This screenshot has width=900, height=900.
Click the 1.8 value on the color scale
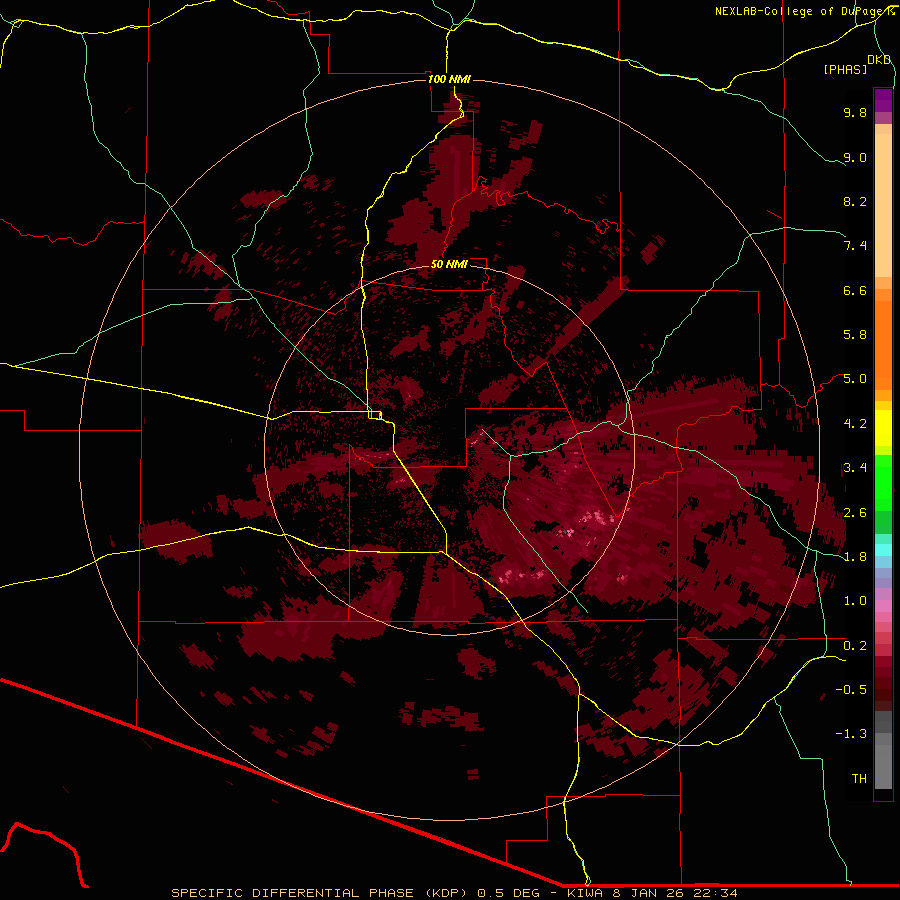(855, 557)
